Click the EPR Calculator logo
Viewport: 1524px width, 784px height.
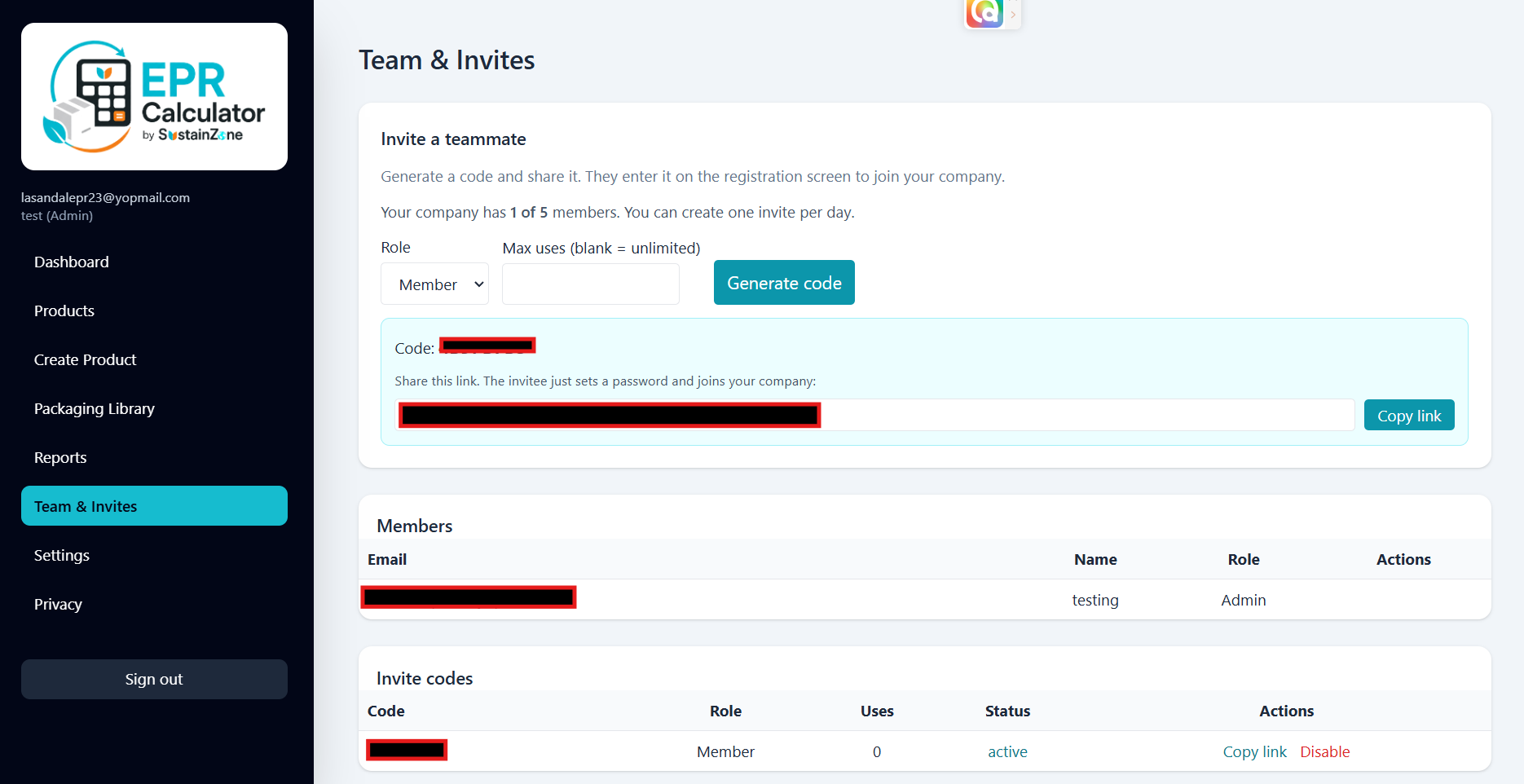(x=154, y=96)
